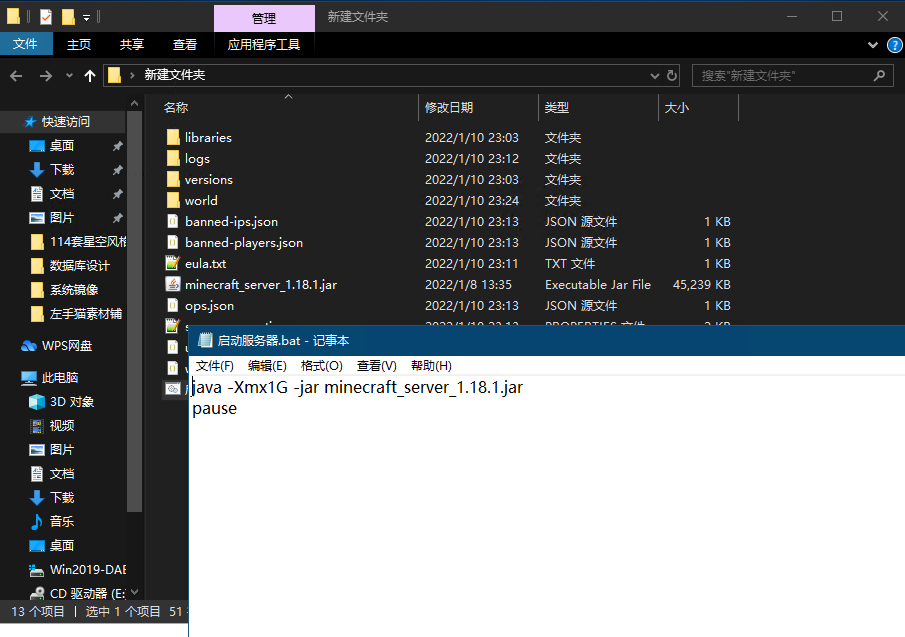Click the quick access new folder icon
905x637 pixels.
68,17
